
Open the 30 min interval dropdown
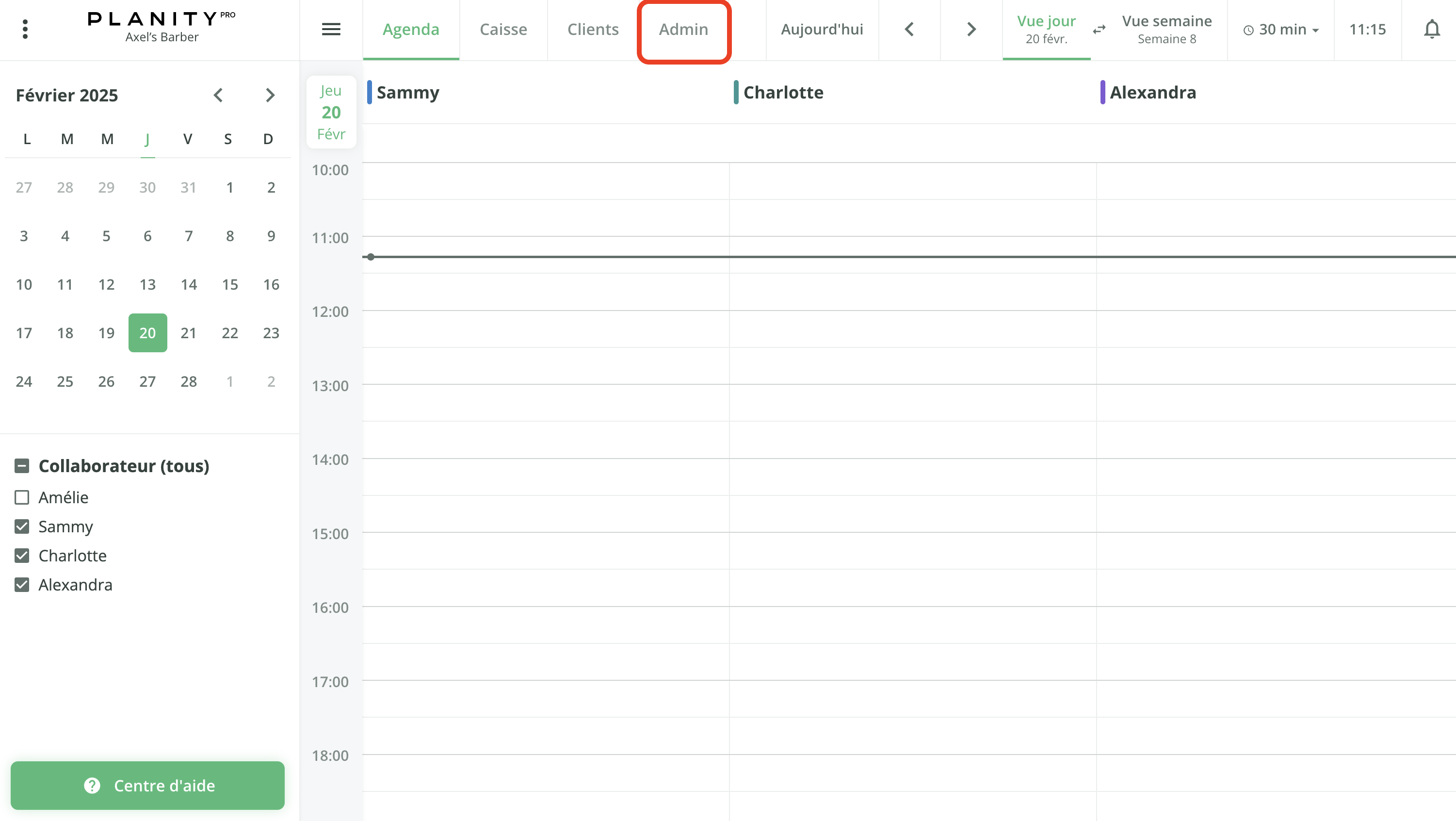[1281, 30]
